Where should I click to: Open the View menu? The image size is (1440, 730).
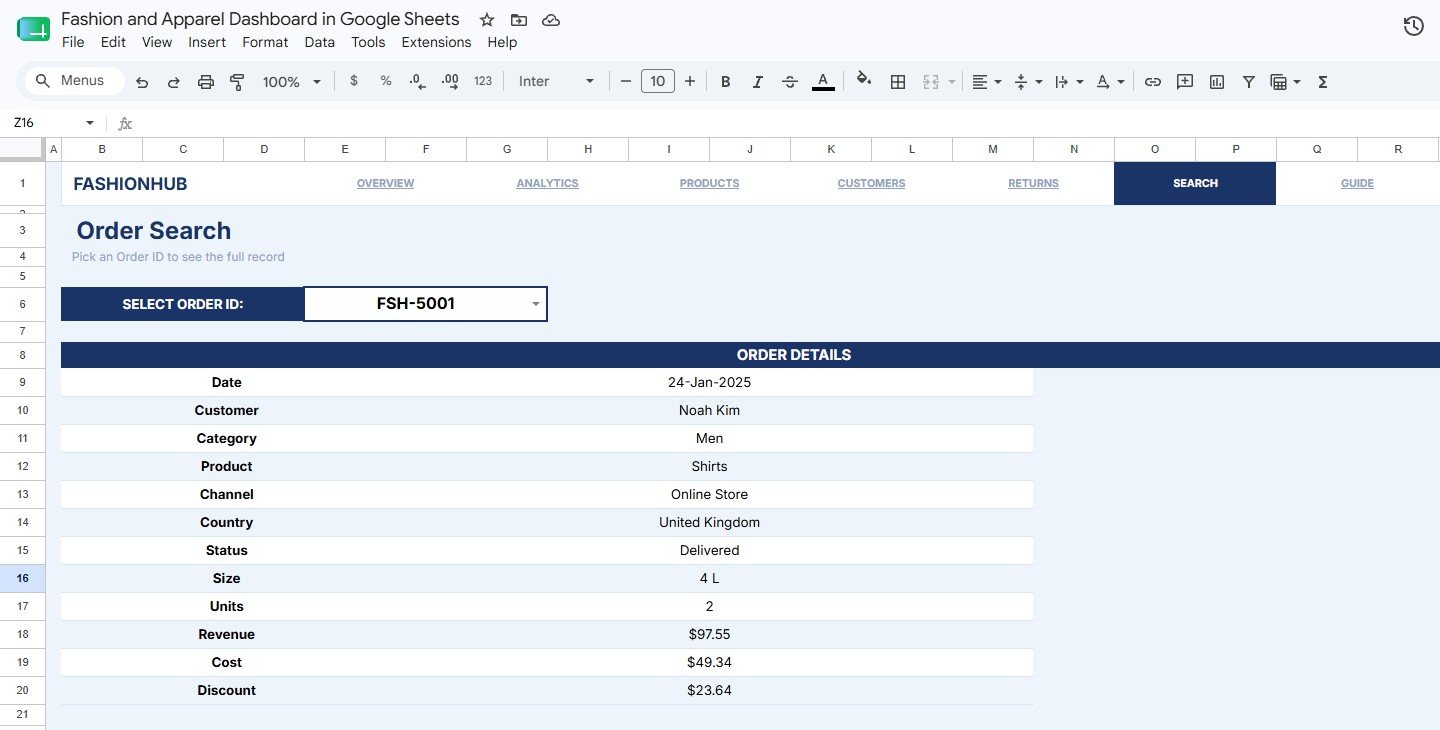pyautogui.click(x=157, y=42)
